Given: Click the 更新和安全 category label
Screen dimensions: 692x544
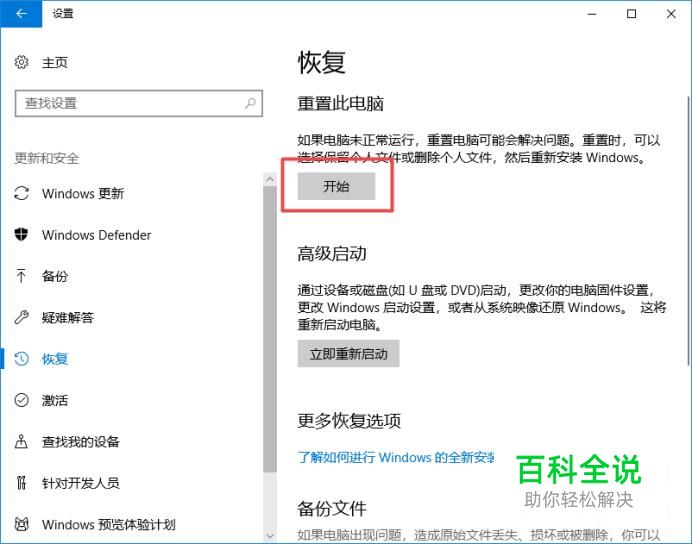Looking at the screenshot, I should 47,158.
